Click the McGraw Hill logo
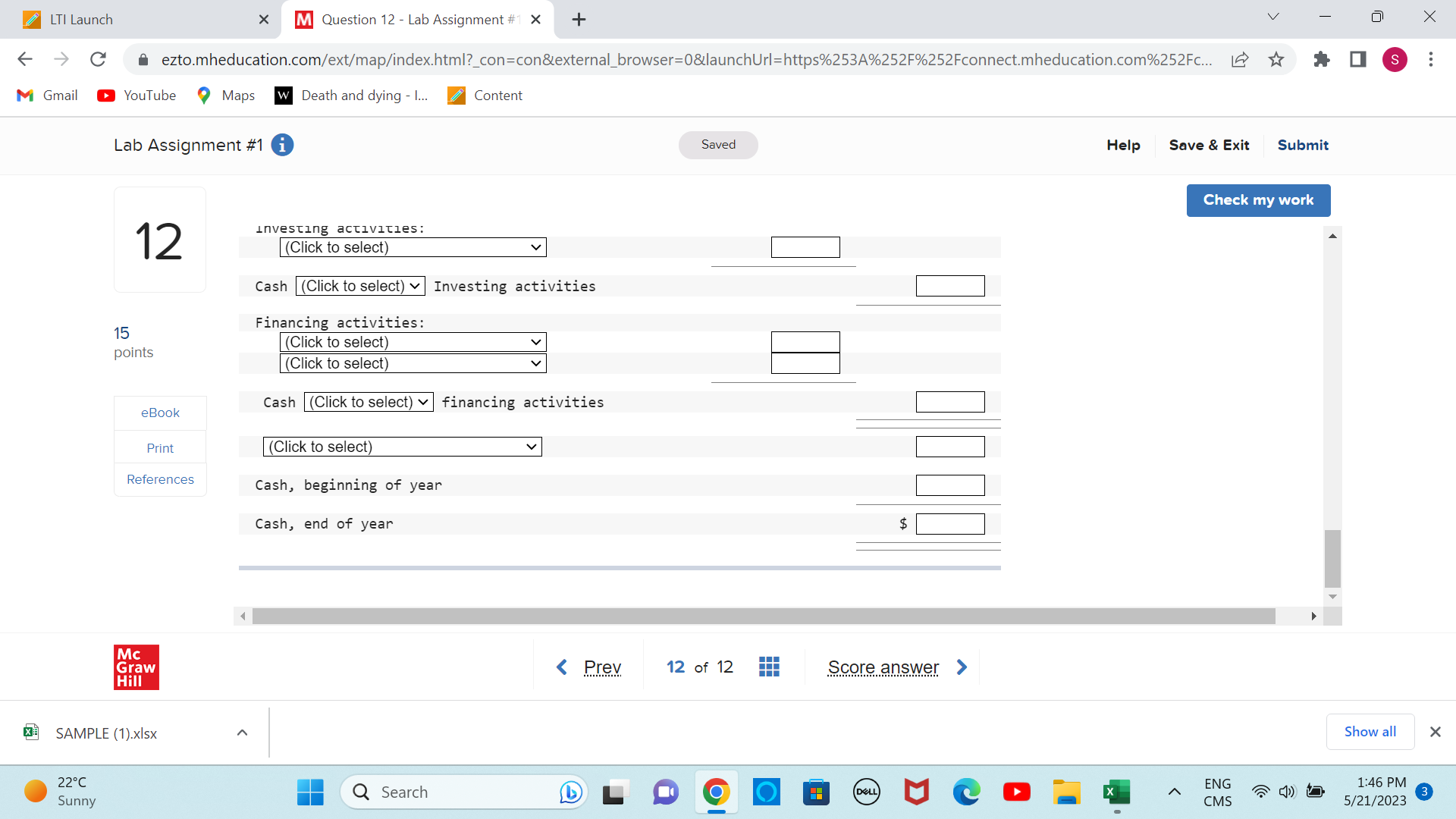The width and height of the screenshot is (1456, 819). [x=136, y=667]
